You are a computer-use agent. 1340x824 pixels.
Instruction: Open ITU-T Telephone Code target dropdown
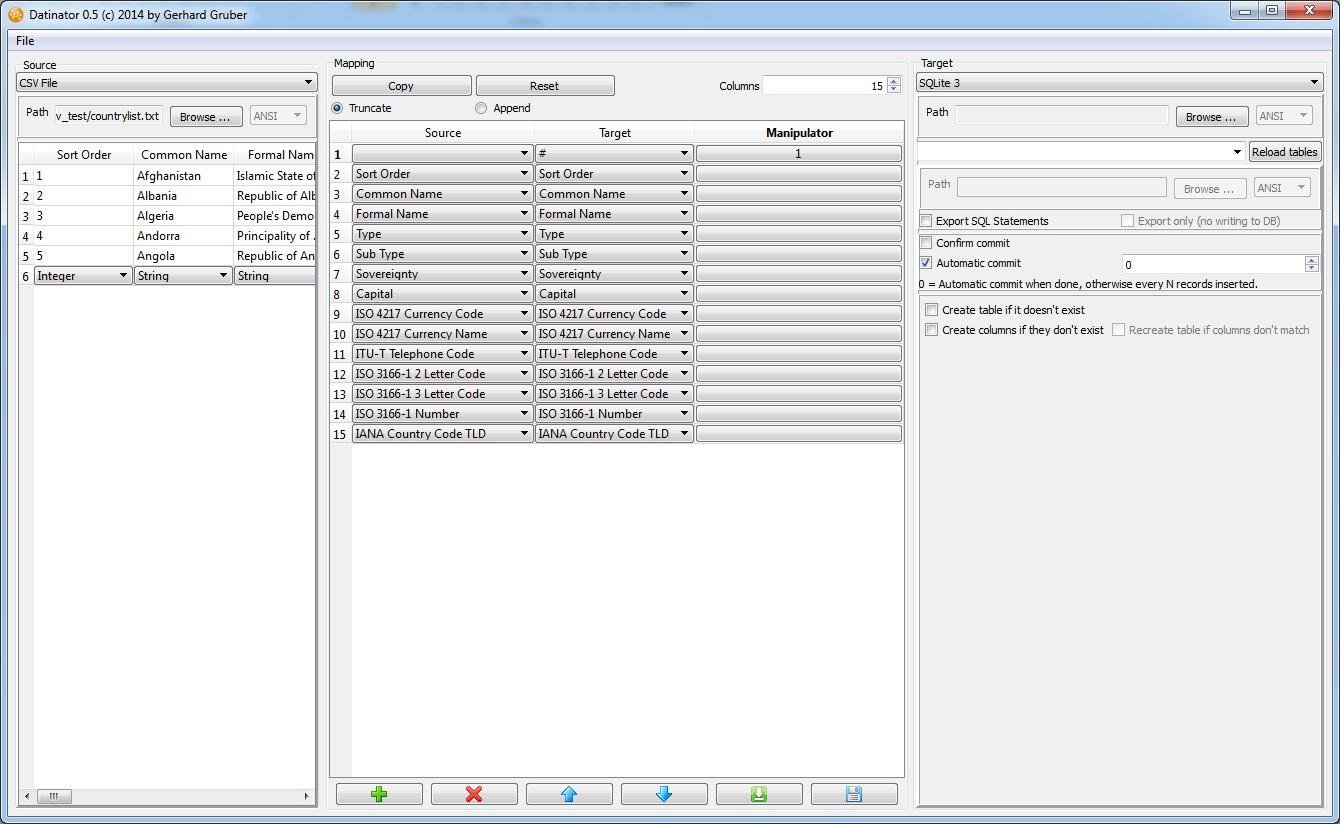[x=614, y=354]
